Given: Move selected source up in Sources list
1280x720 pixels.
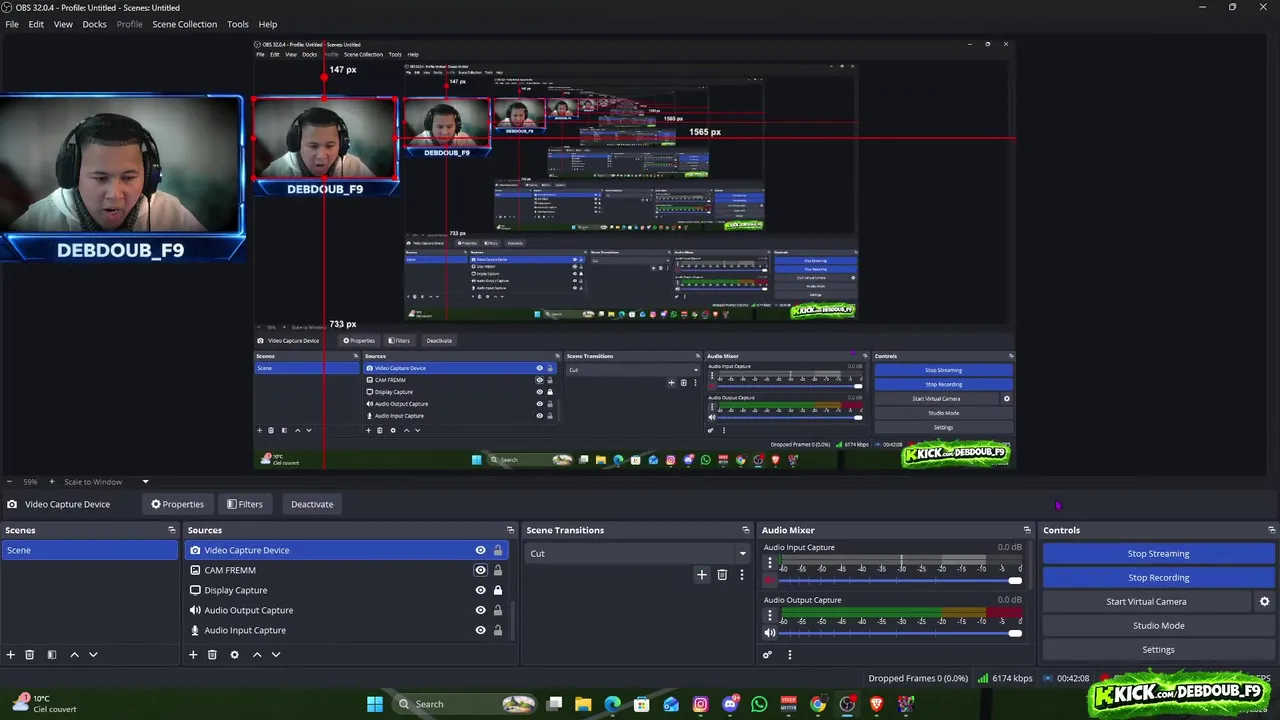Looking at the screenshot, I should [257, 654].
